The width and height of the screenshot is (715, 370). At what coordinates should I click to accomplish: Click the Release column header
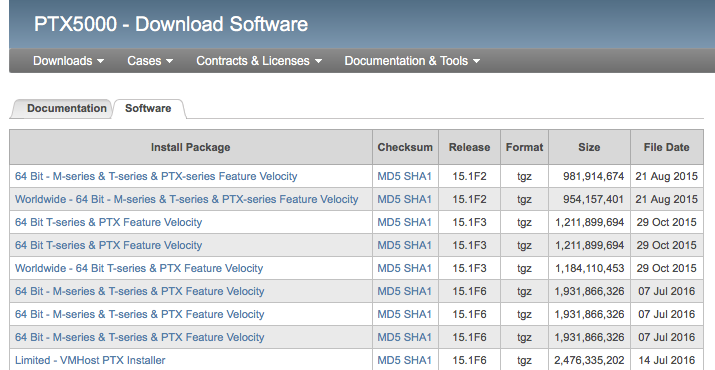pyautogui.click(x=469, y=147)
